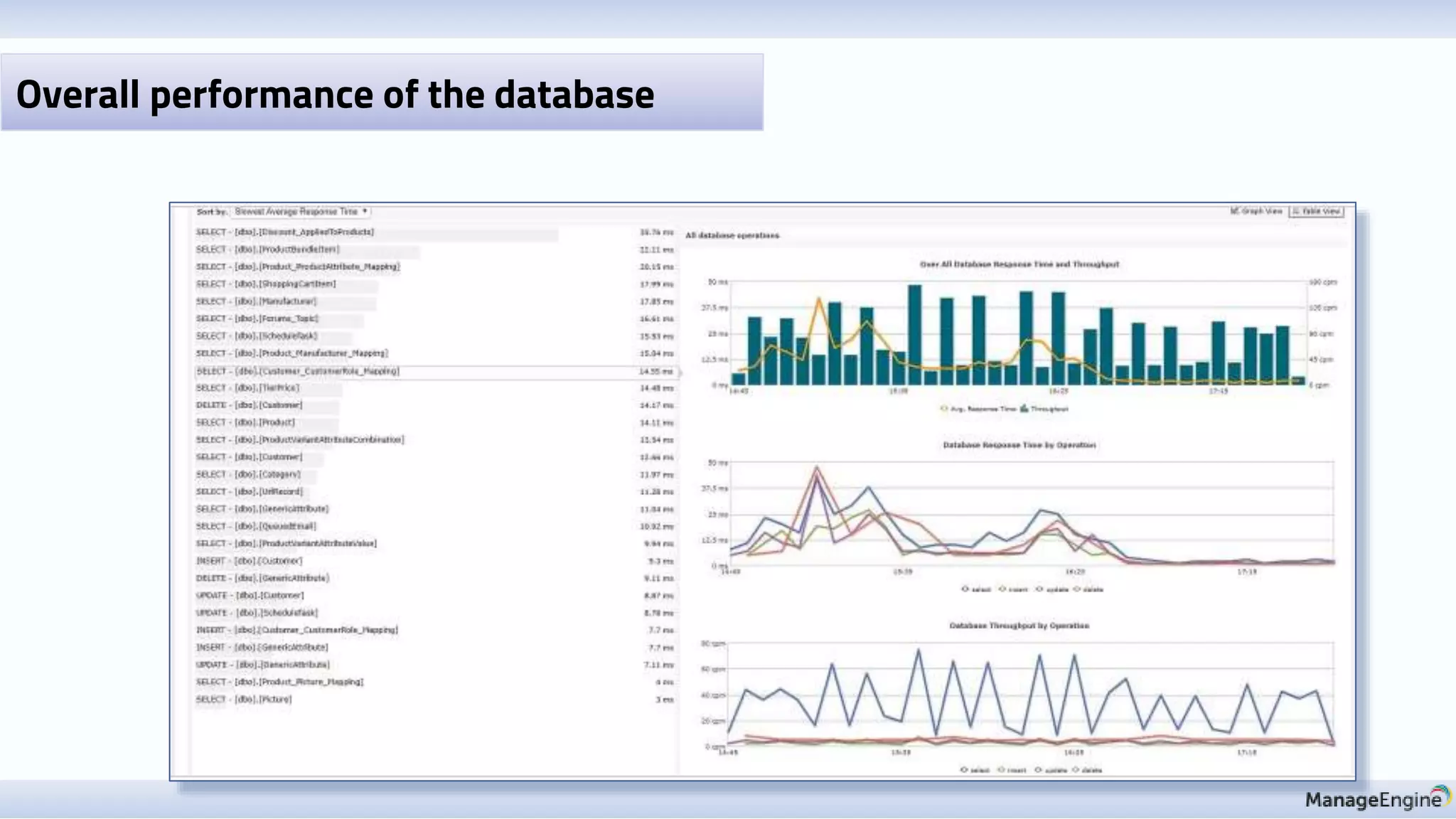This screenshot has width=1456, height=819.
Task: Select the SELECT TierPrice query row
Action: [434, 388]
